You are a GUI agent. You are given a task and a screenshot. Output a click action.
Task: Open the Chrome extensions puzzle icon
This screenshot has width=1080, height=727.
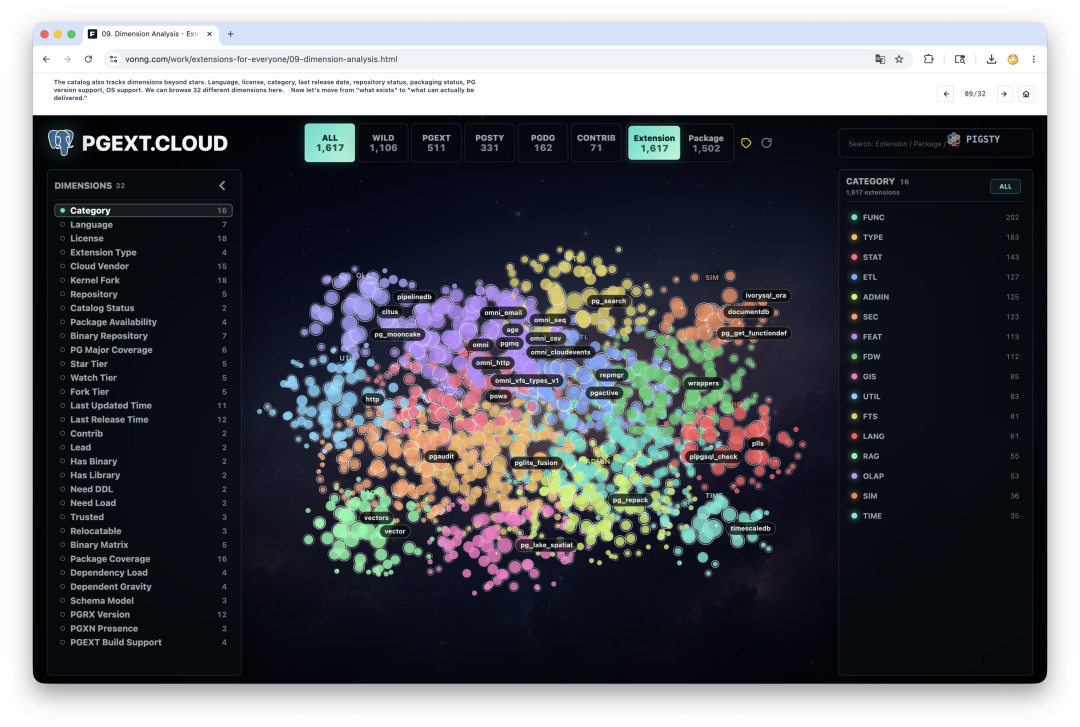(x=928, y=59)
